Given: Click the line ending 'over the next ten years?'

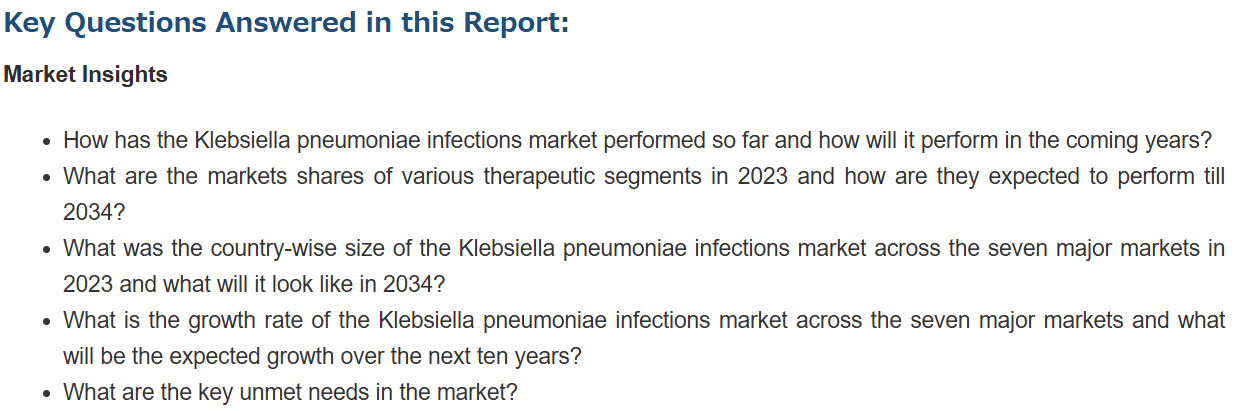Looking at the screenshot, I should pyautogui.click(x=322, y=356).
